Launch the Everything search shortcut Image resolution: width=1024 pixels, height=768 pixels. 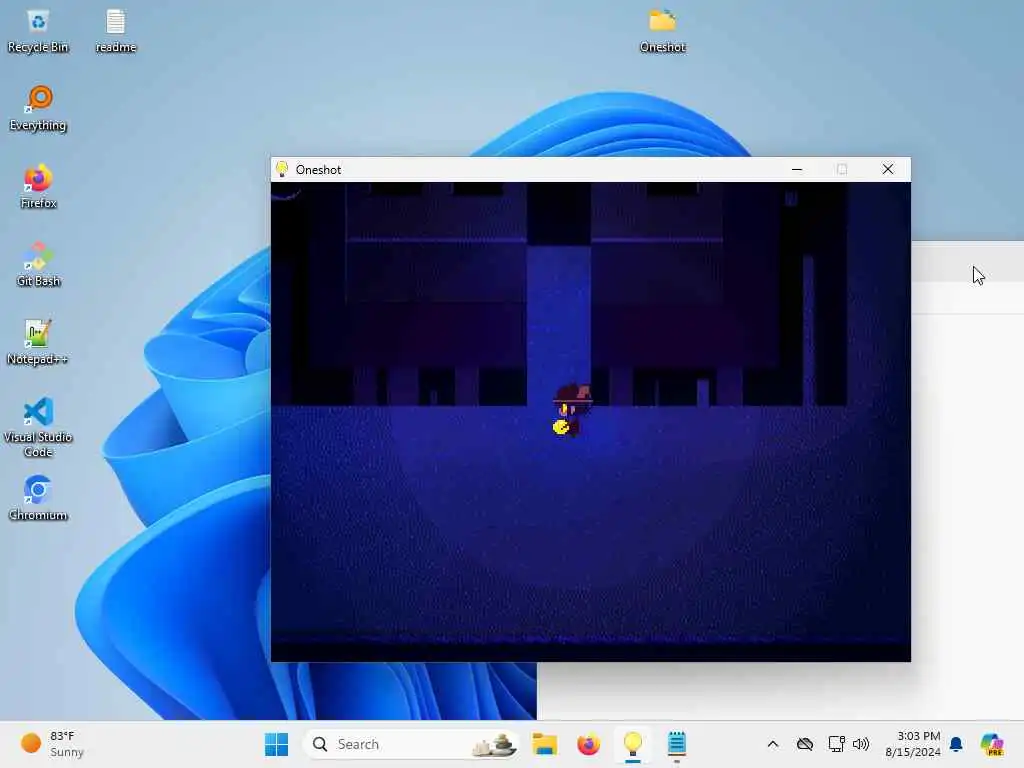click(x=38, y=109)
